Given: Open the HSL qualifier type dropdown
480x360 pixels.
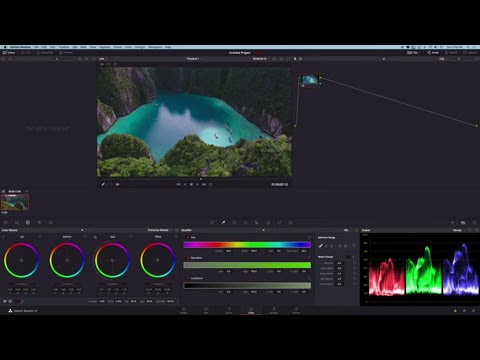Looking at the screenshot, I should click(347, 230).
